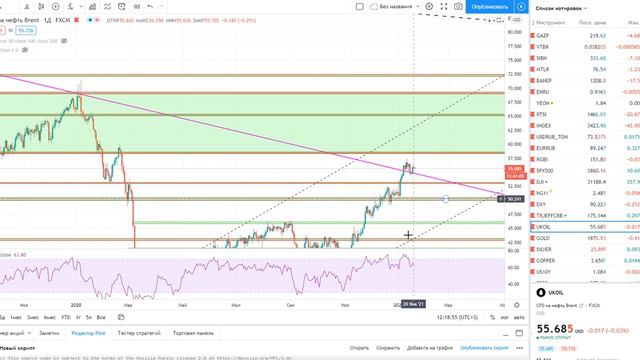Open the time axis settings gear
This screenshot has height=360, width=640.
click(x=517, y=305)
